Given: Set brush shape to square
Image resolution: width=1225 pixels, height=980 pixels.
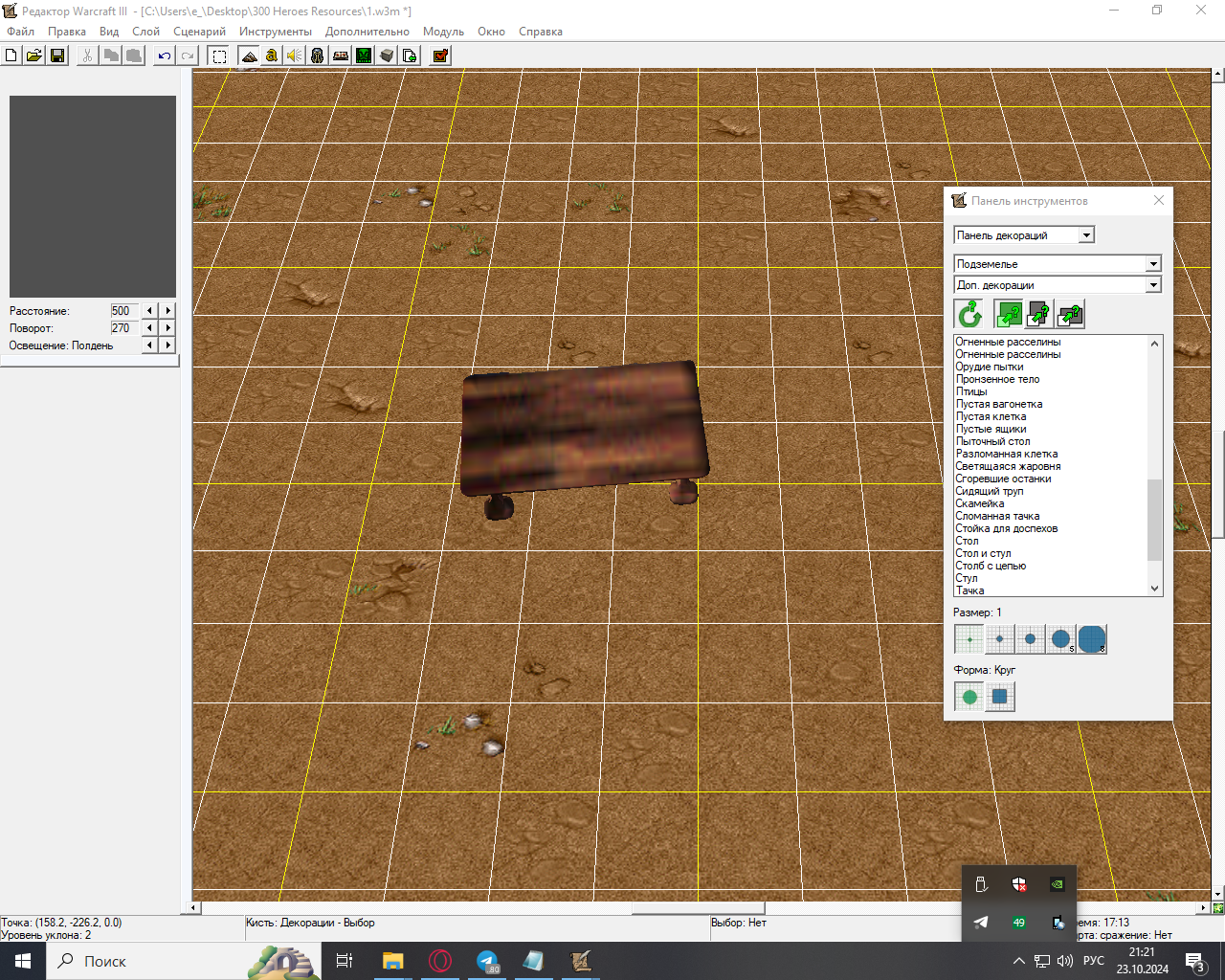Looking at the screenshot, I should 1000,697.
